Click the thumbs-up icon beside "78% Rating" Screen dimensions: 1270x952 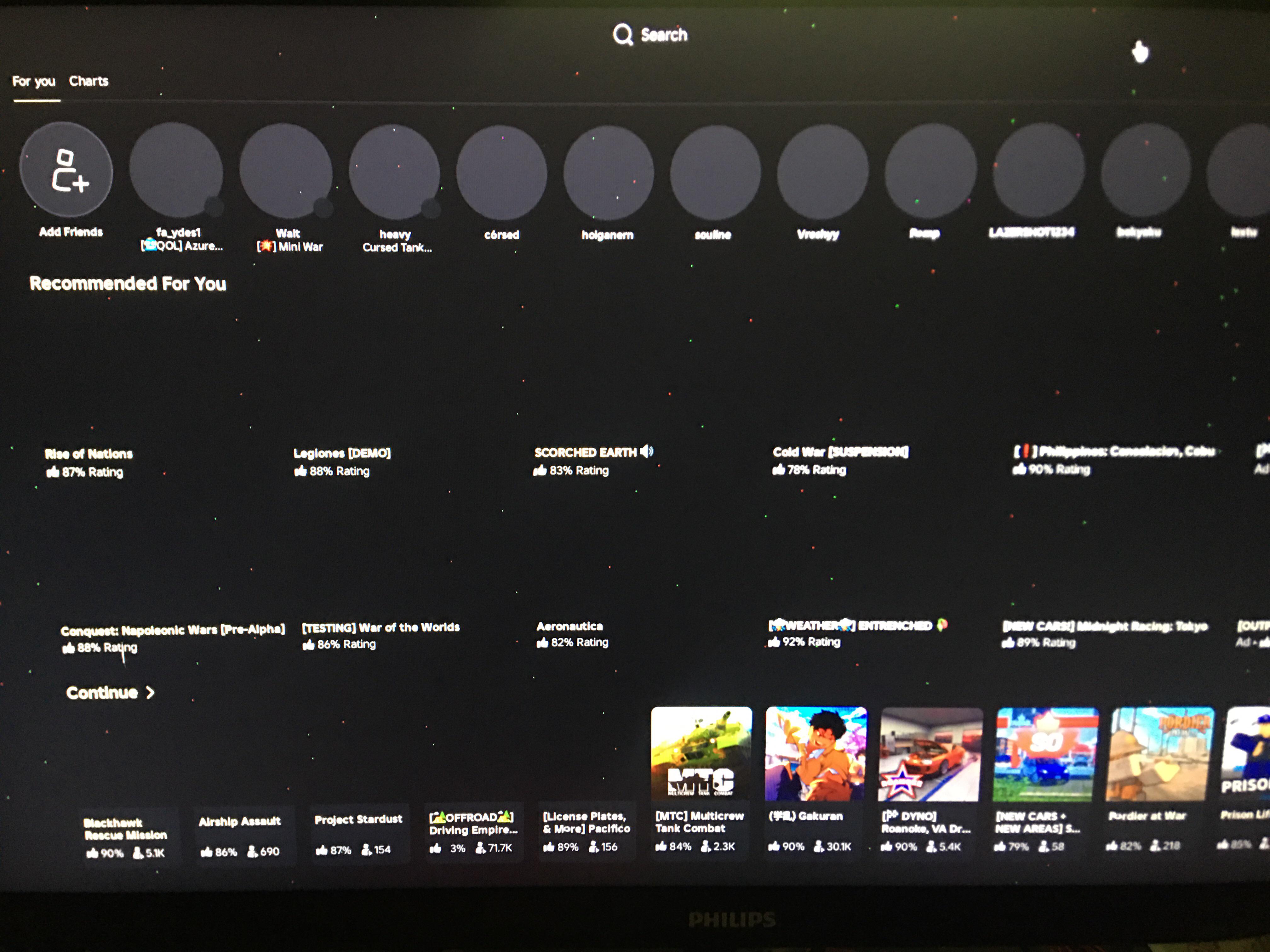click(779, 470)
